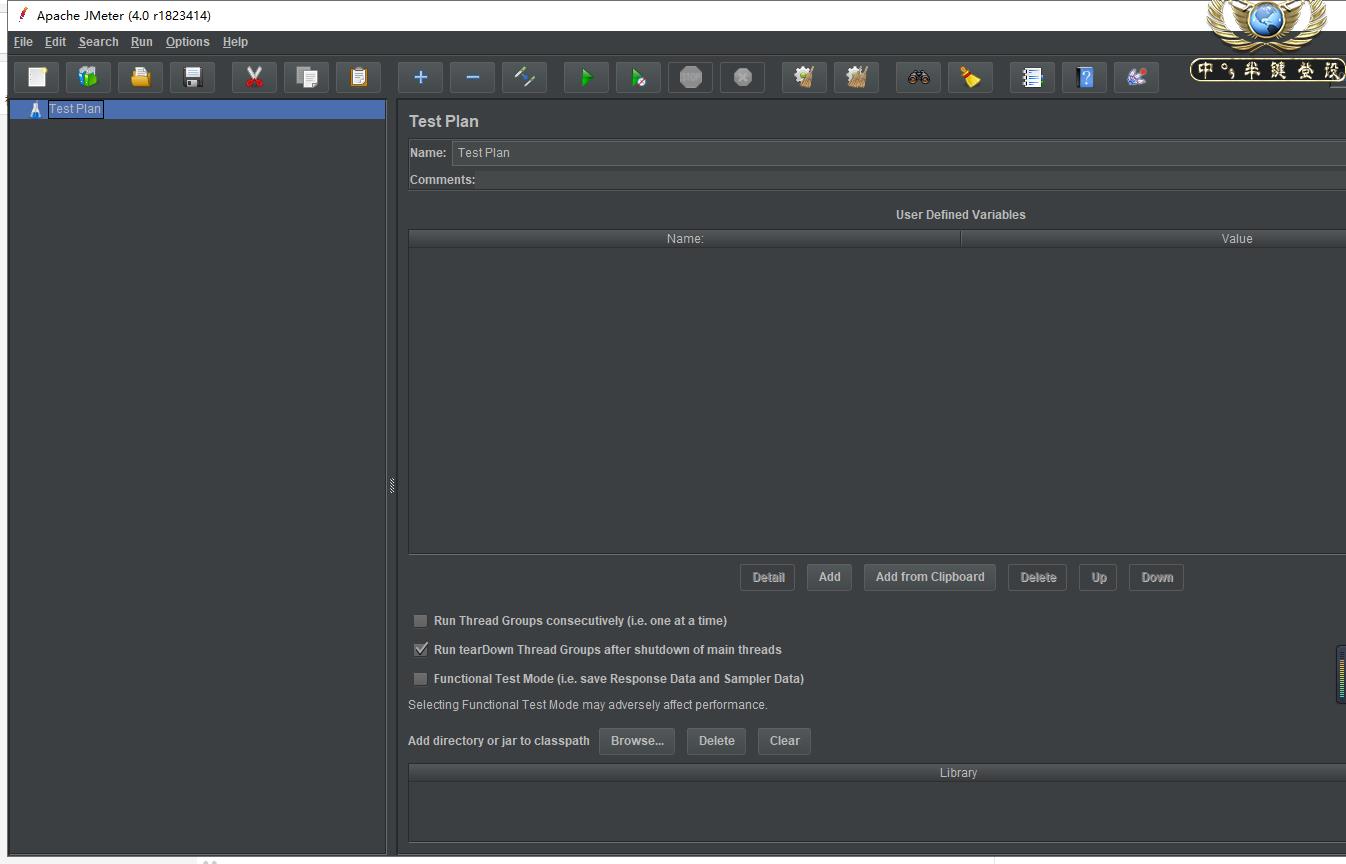Enable Run Thread Groups consecutively checkbox
Viewport: 1346px width, 864px height.
pyautogui.click(x=421, y=621)
